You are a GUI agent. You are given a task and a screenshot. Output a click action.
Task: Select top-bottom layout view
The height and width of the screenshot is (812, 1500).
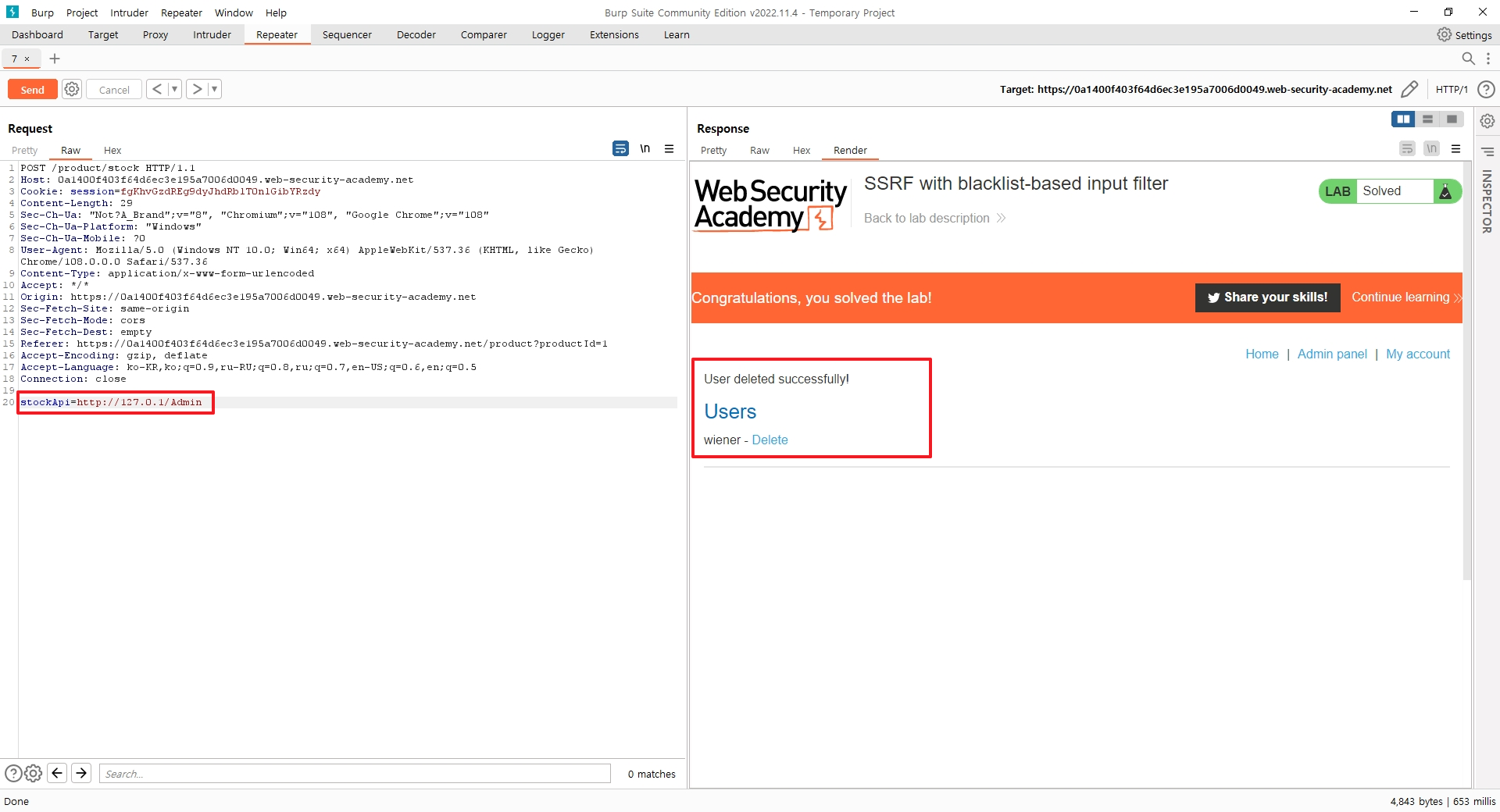[1427, 119]
